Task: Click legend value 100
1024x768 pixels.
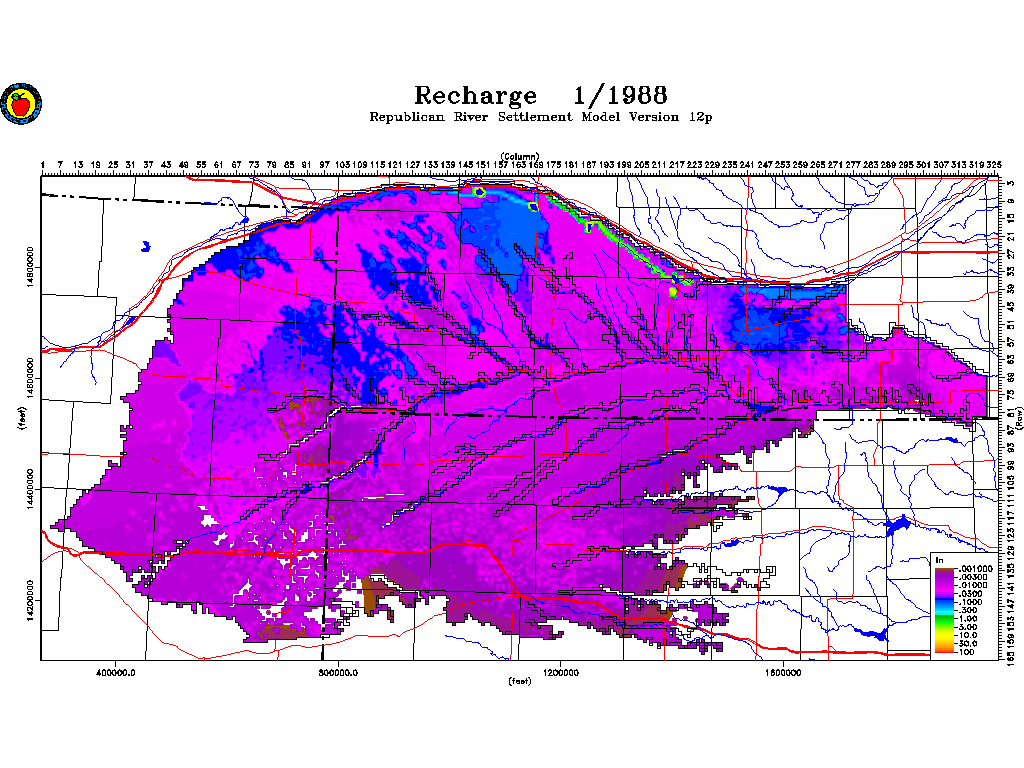Action: click(967, 652)
